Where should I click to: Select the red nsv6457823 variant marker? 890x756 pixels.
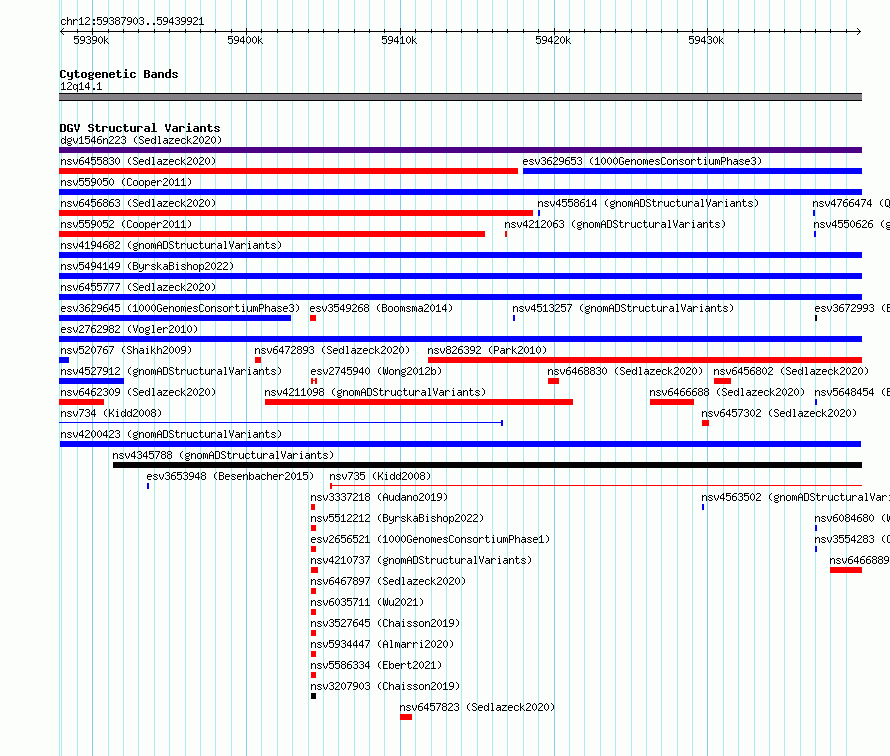click(x=406, y=717)
